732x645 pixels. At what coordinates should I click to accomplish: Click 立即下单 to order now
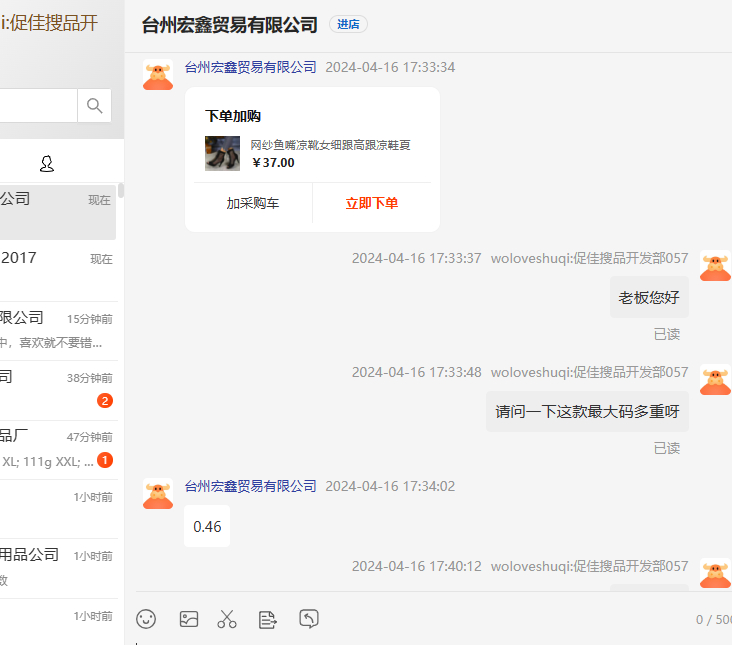(372, 203)
